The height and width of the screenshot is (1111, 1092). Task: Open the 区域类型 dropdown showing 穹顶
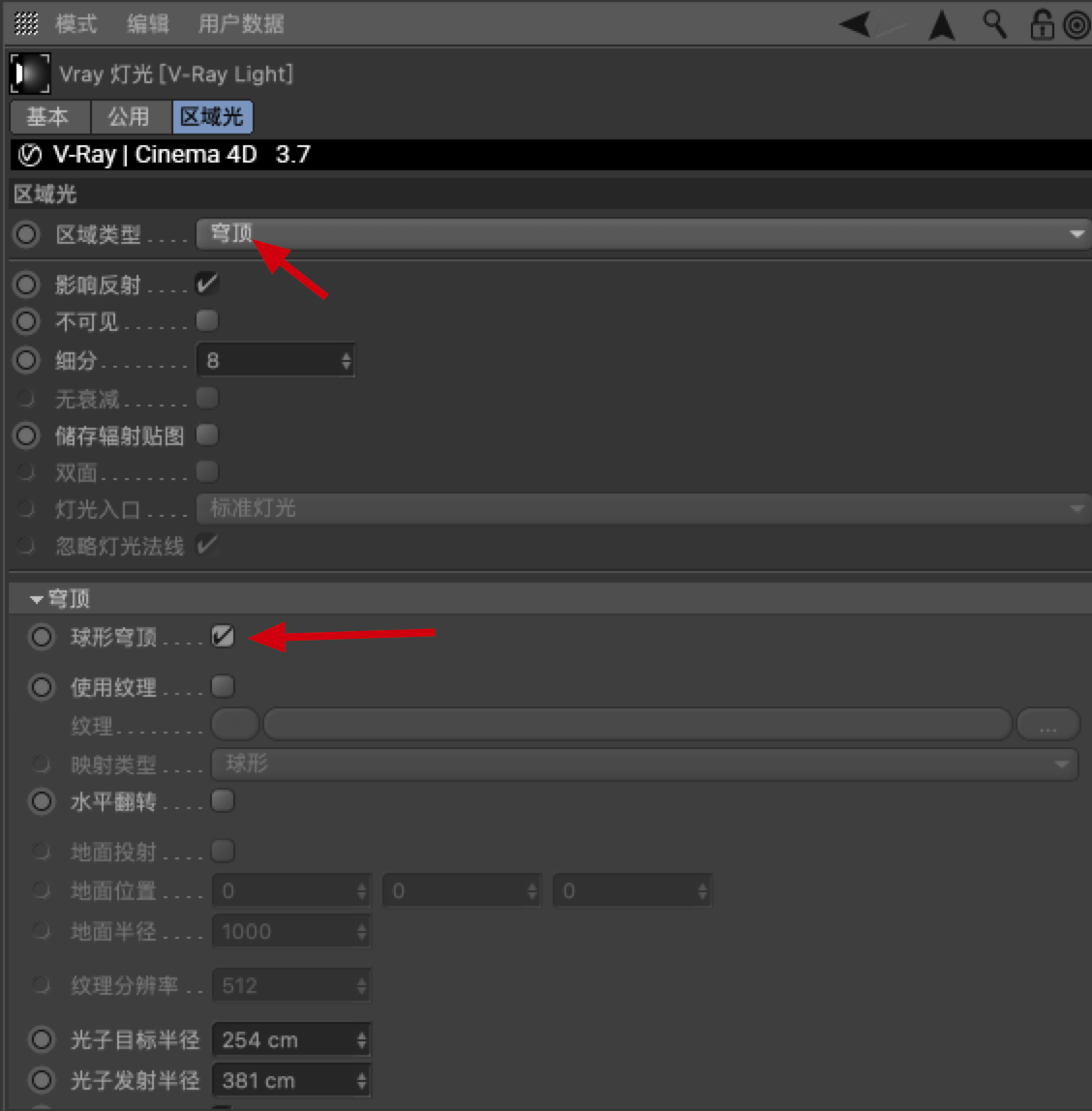644,234
